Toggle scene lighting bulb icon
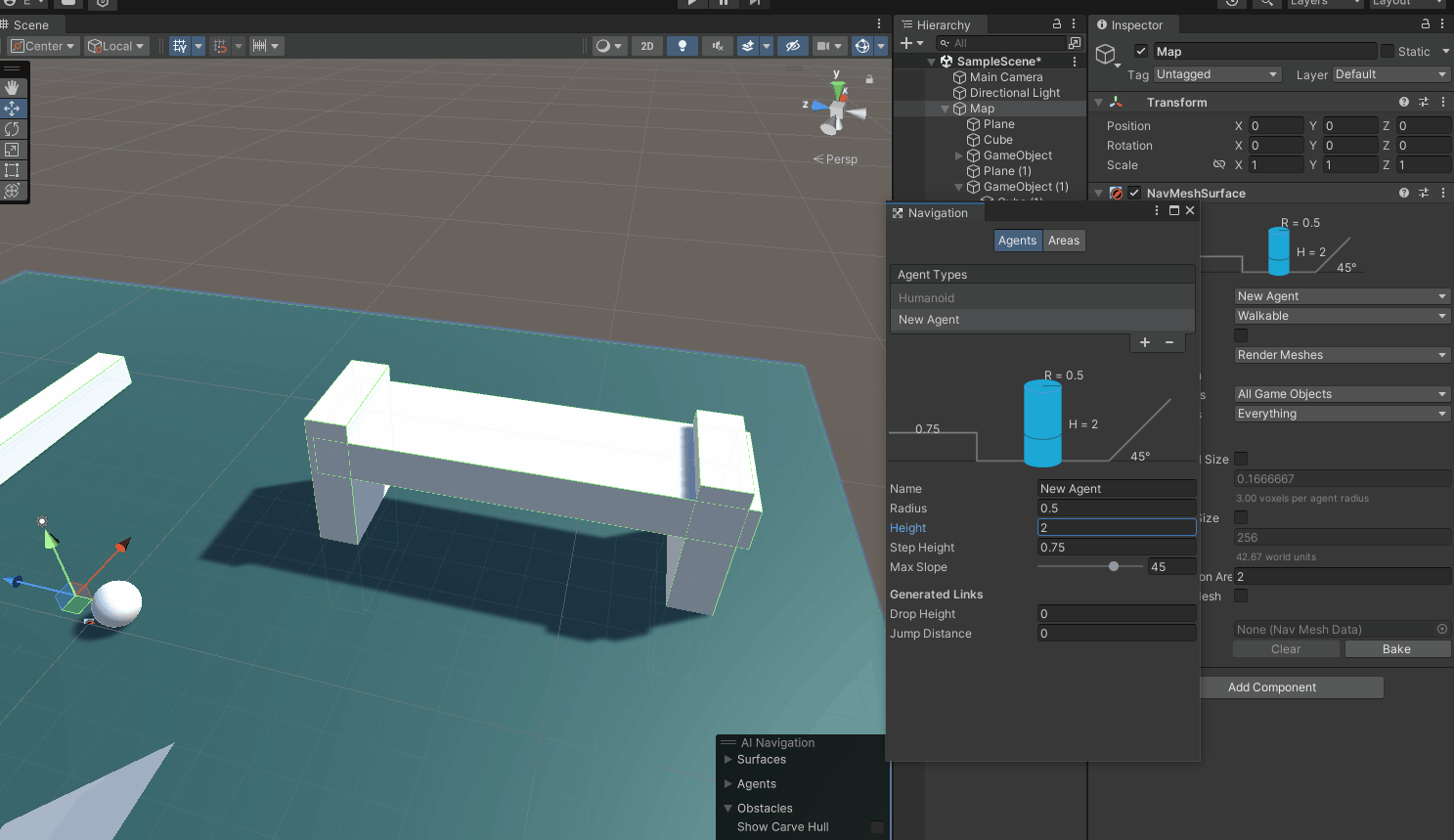 tap(683, 46)
